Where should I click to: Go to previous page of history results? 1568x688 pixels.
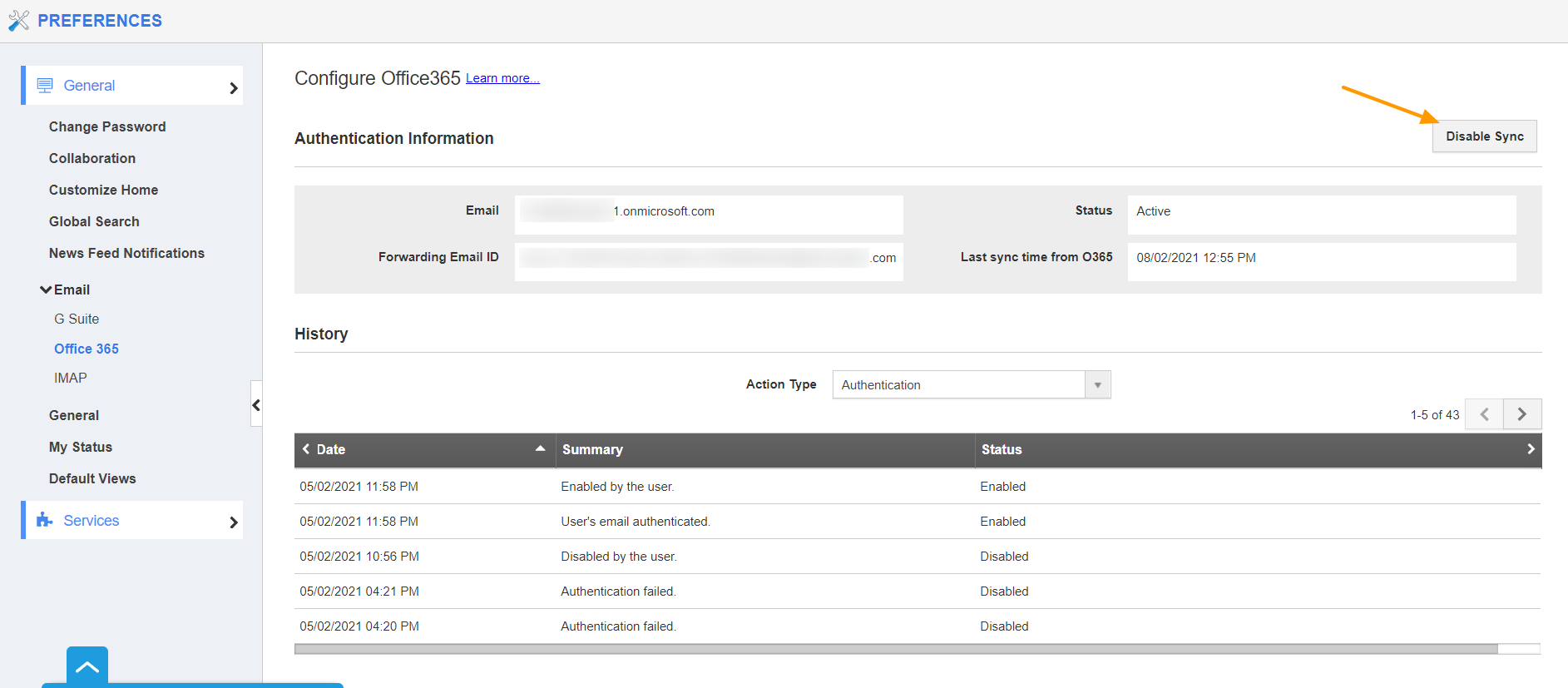point(1484,414)
